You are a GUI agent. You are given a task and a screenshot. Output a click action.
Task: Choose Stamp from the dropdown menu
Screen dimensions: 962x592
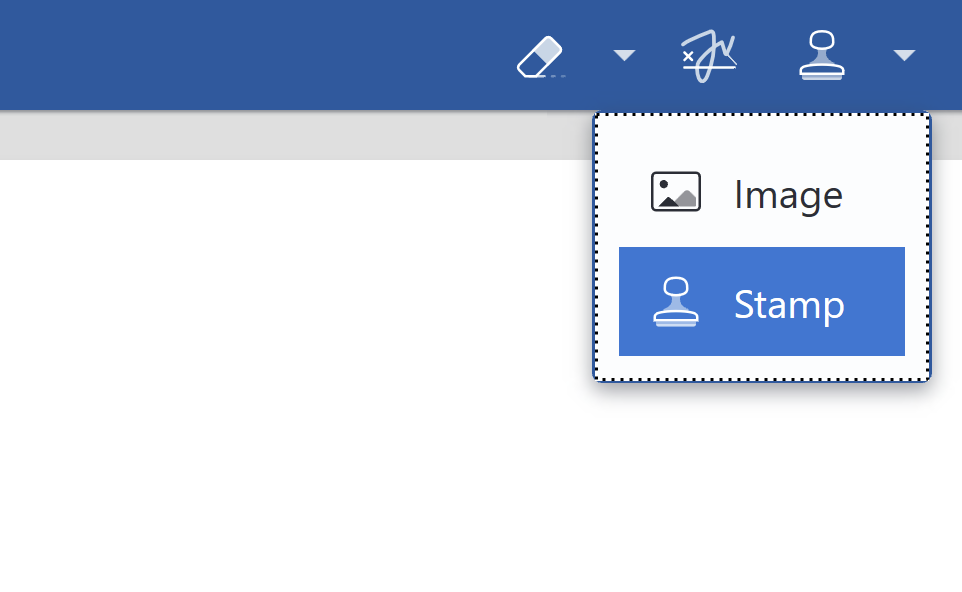(x=761, y=302)
